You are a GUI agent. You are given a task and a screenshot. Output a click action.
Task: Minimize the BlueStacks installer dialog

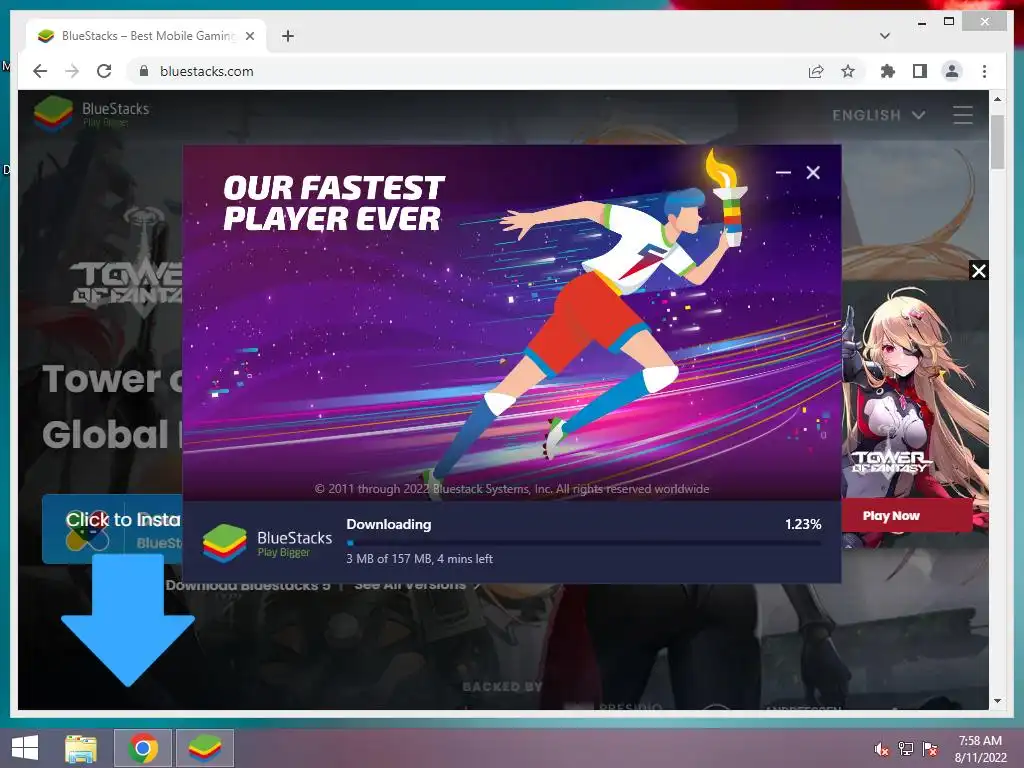point(783,172)
